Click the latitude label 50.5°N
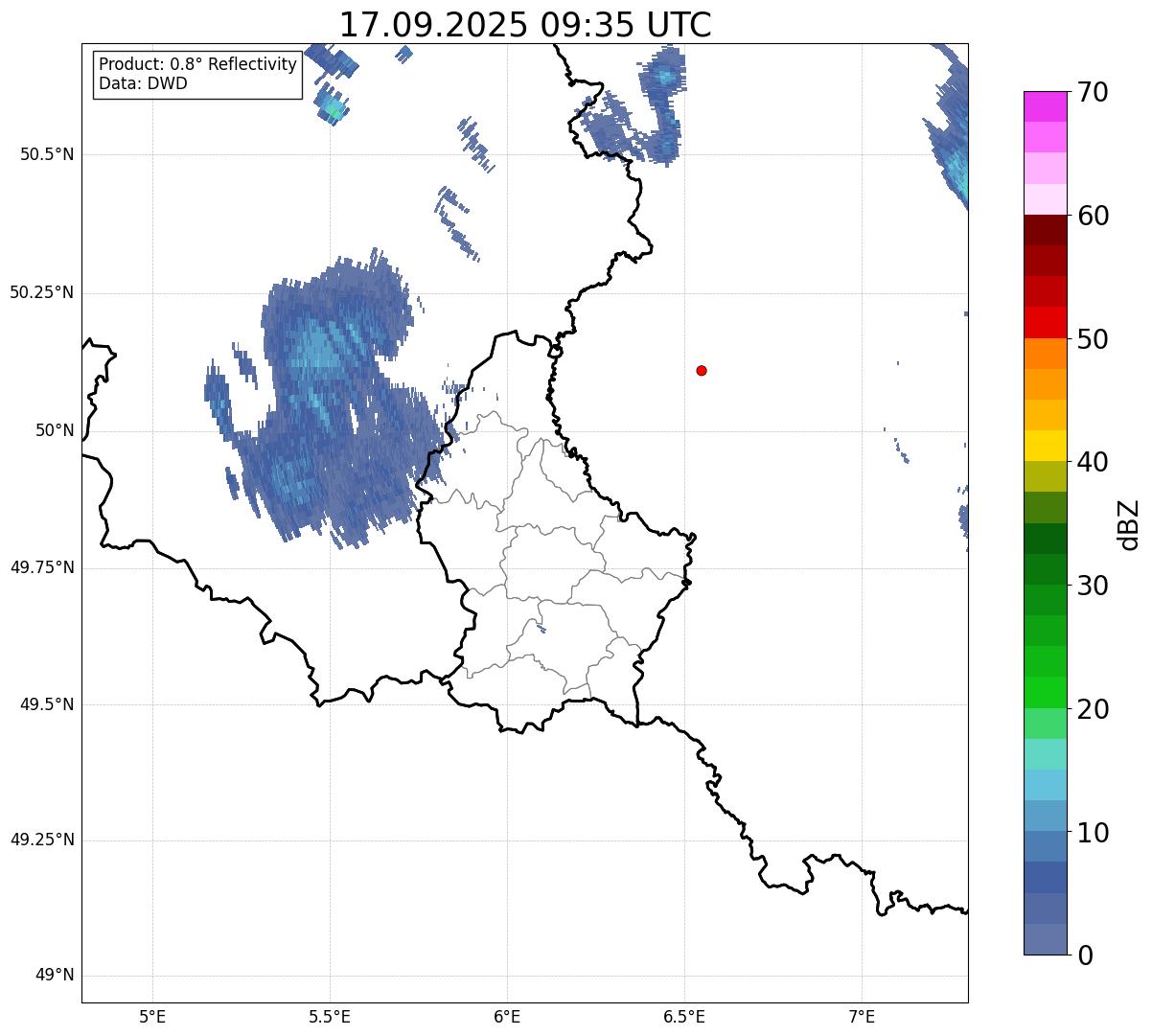 click(47, 154)
